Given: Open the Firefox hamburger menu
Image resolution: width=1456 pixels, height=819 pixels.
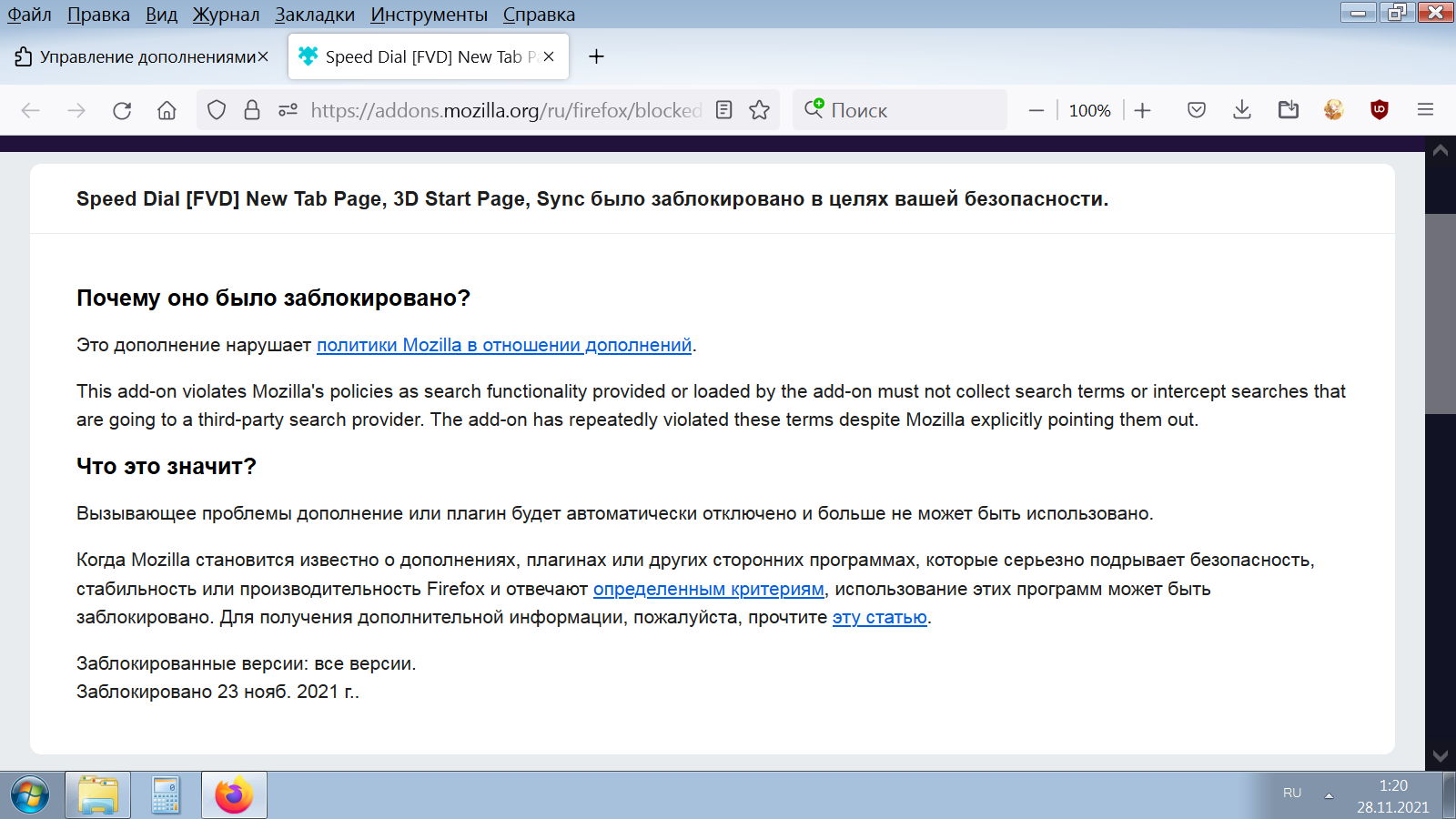Looking at the screenshot, I should pos(1425,110).
